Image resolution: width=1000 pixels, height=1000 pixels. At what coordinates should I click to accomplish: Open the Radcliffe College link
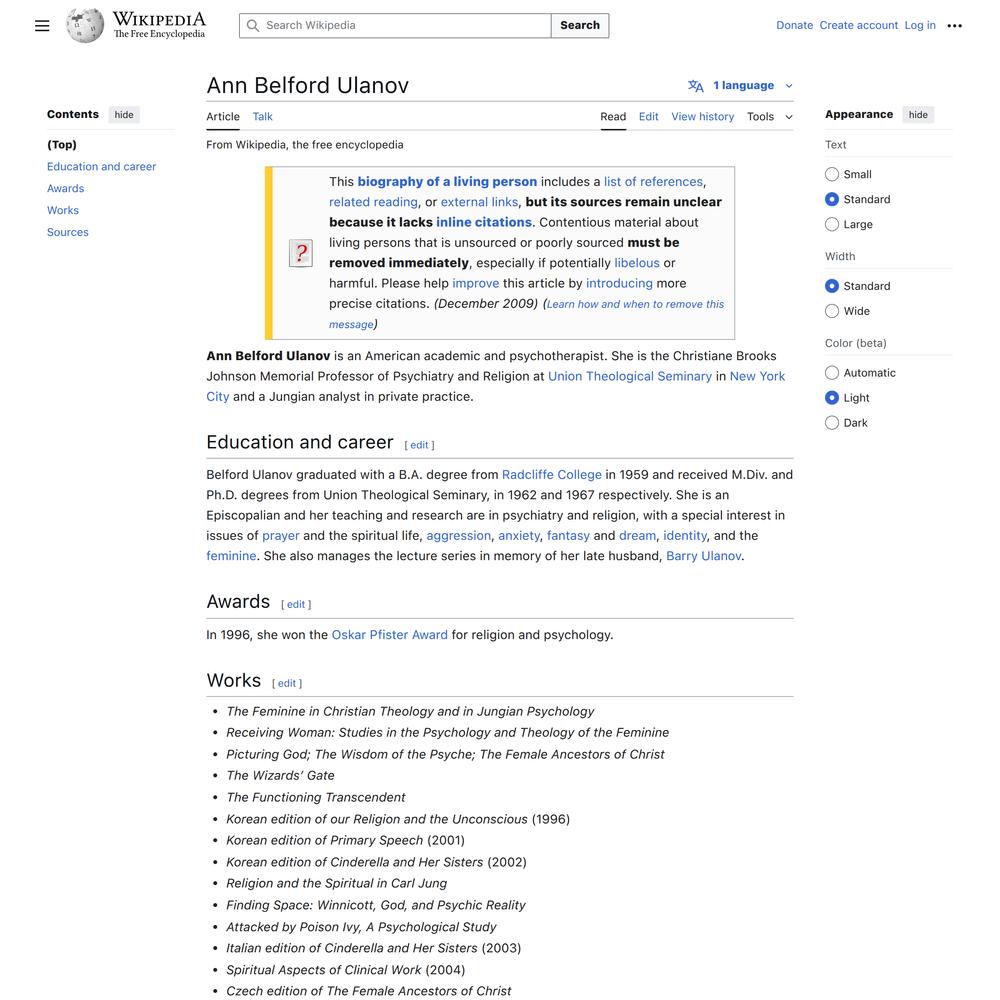point(552,474)
